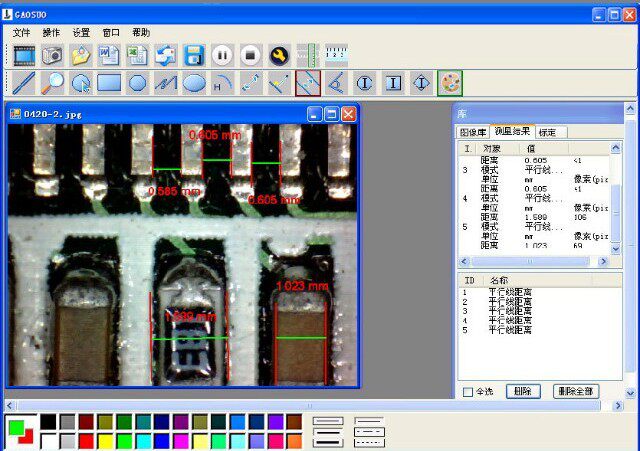Pause live video with the pause button
The height and width of the screenshot is (451, 640).
(222, 55)
